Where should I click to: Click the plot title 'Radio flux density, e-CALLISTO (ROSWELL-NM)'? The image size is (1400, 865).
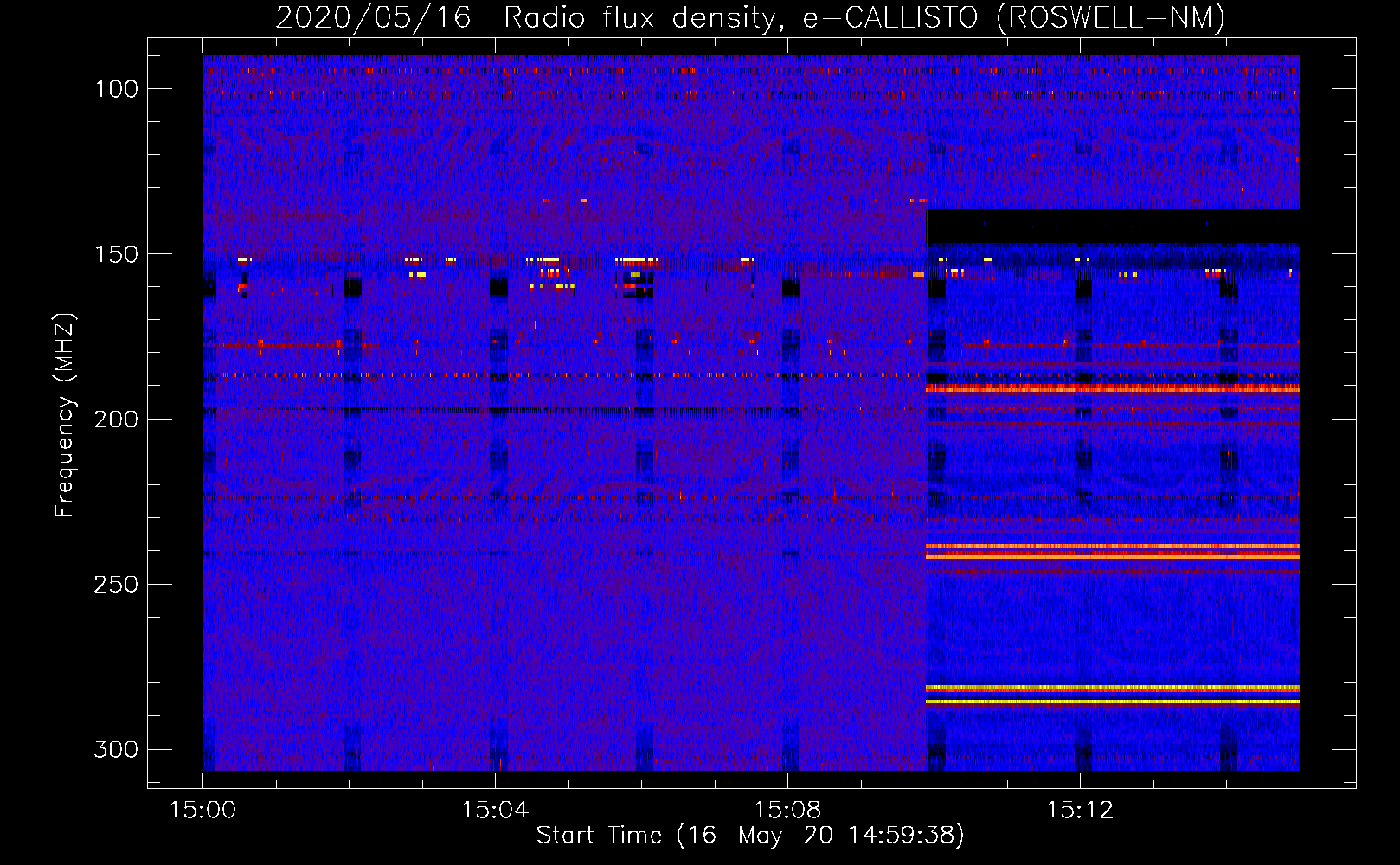click(x=864, y=18)
